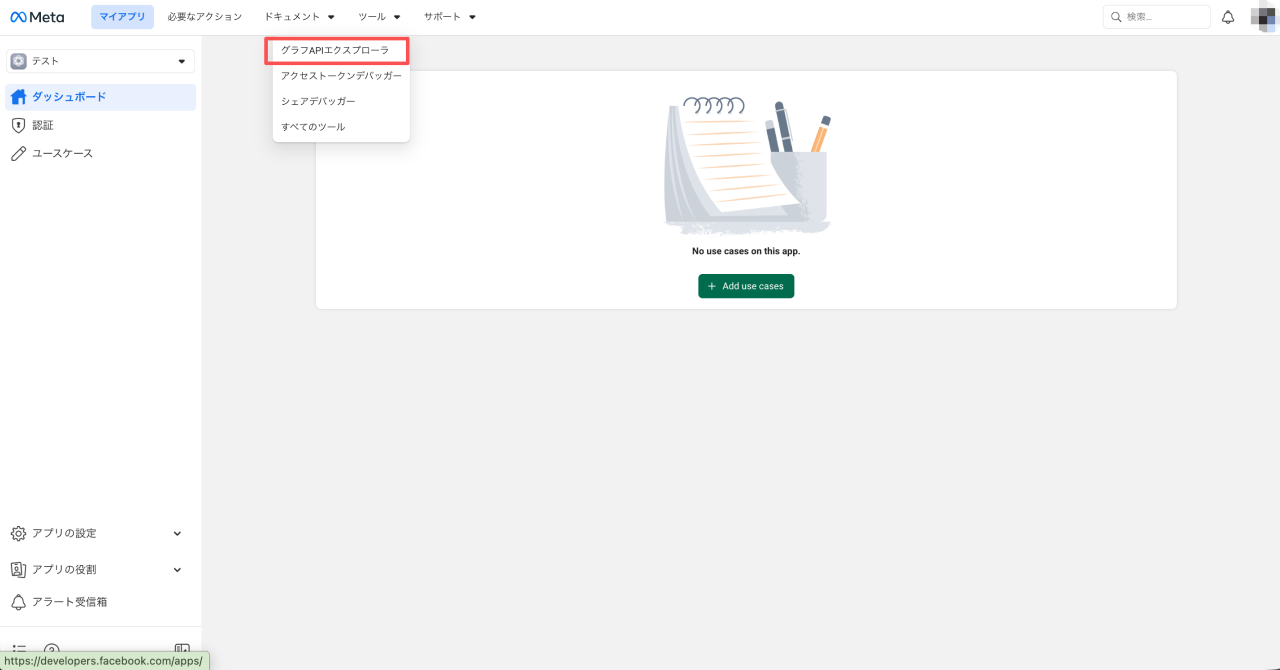
Task: Click the アプリの役割 person badge icon
Action: [x=18, y=569]
